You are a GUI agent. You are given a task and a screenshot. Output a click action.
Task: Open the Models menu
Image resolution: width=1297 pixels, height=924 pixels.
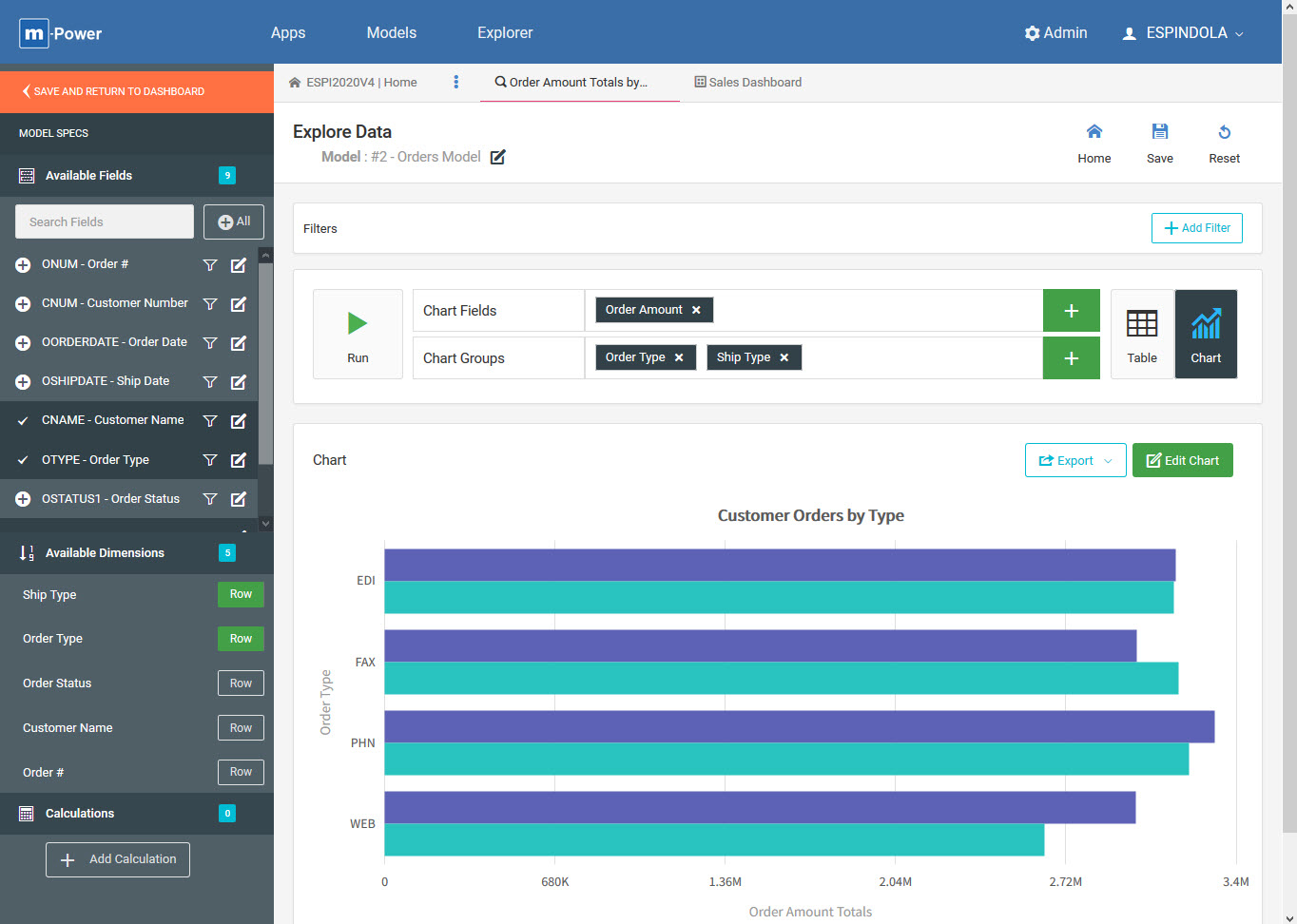click(x=392, y=33)
